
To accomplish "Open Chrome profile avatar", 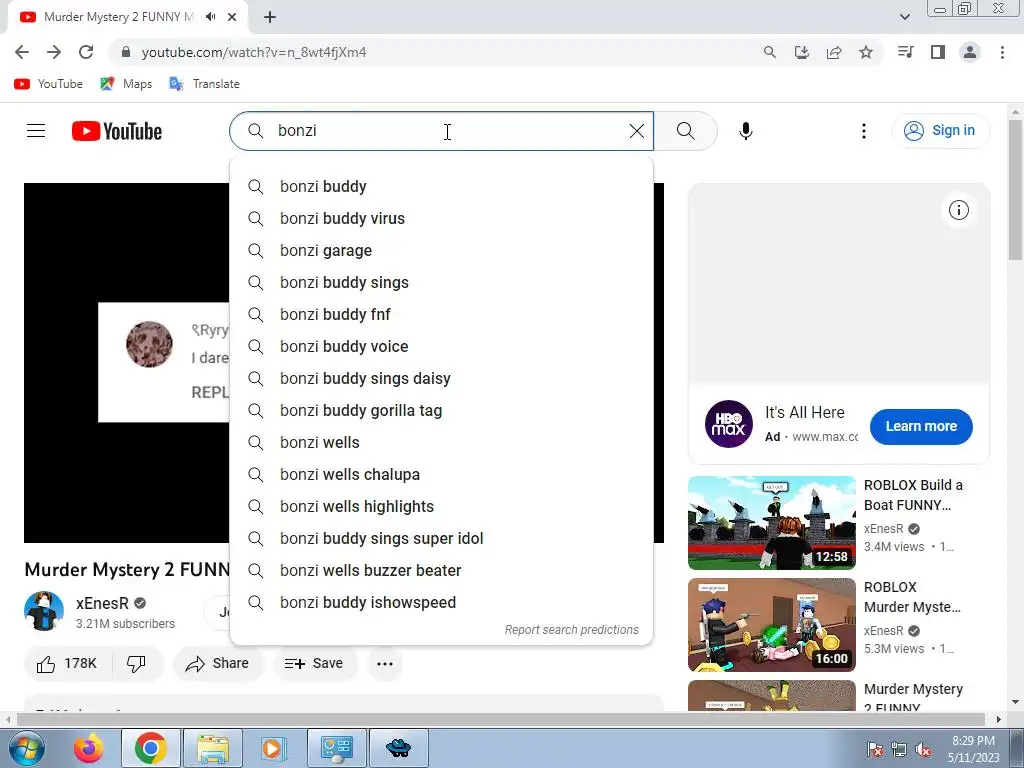I will click(x=970, y=52).
